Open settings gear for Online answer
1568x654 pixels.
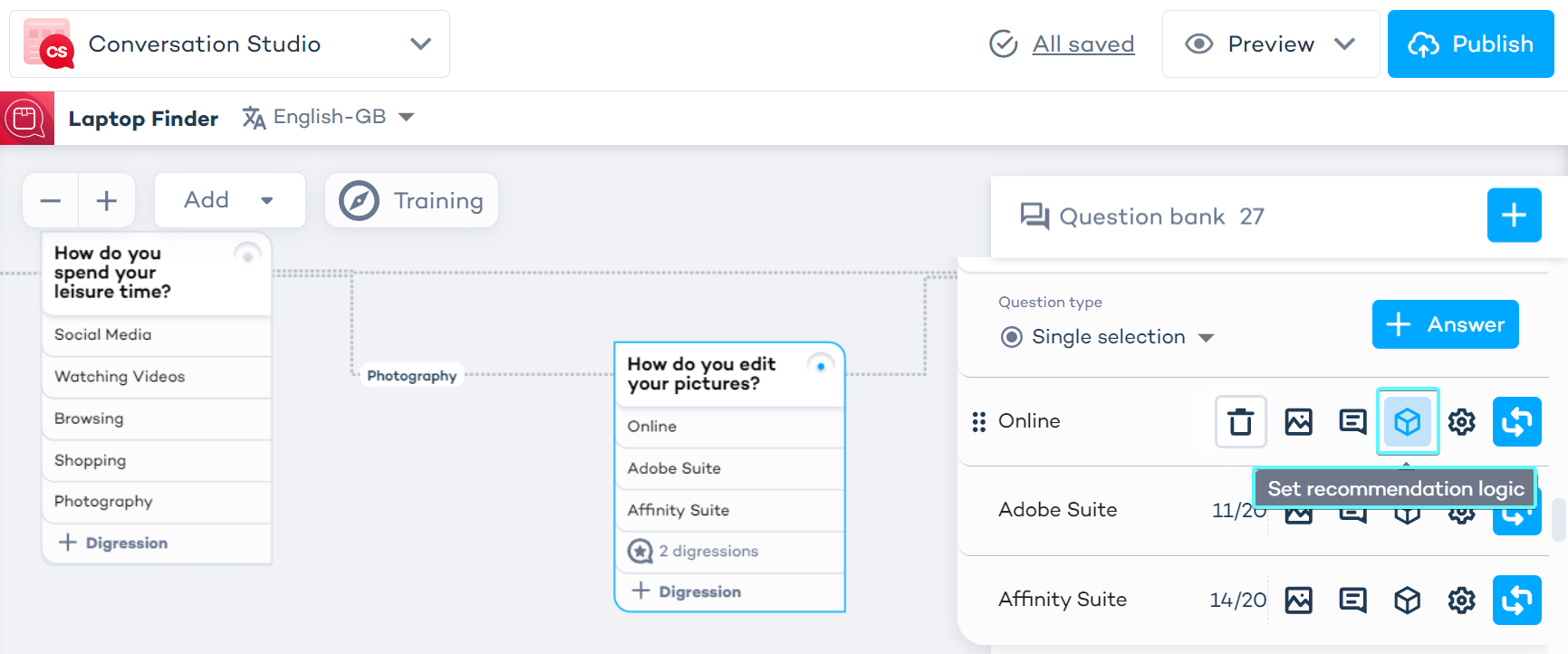coord(1461,422)
